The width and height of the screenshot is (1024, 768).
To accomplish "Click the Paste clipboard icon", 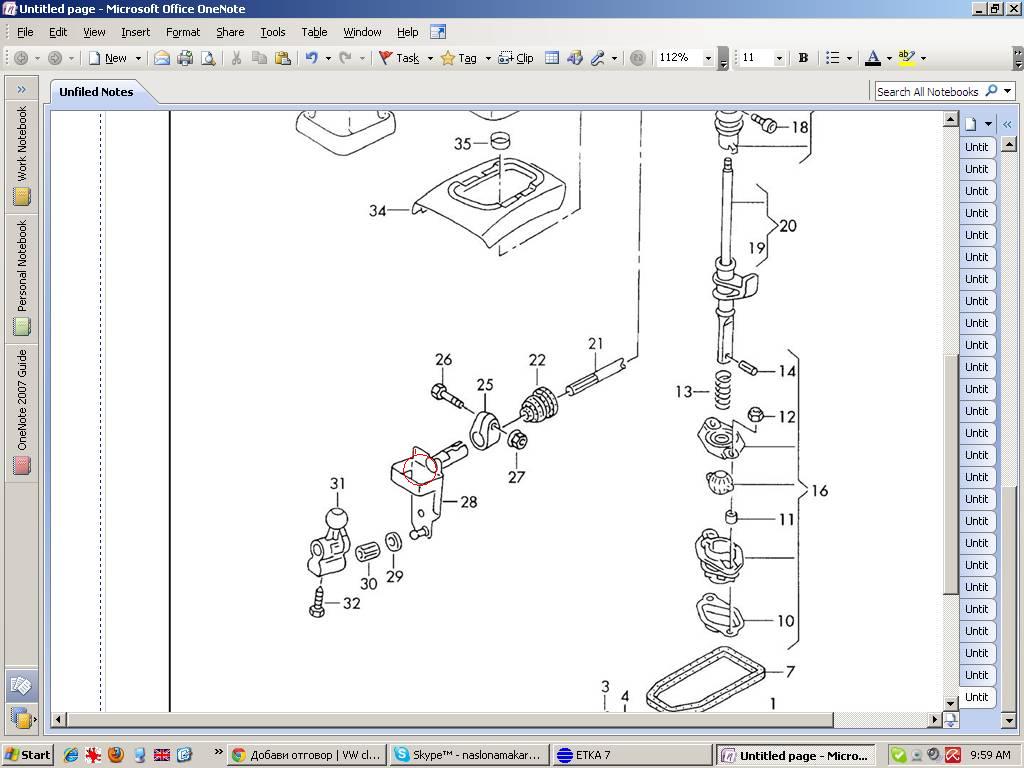I will 282,58.
